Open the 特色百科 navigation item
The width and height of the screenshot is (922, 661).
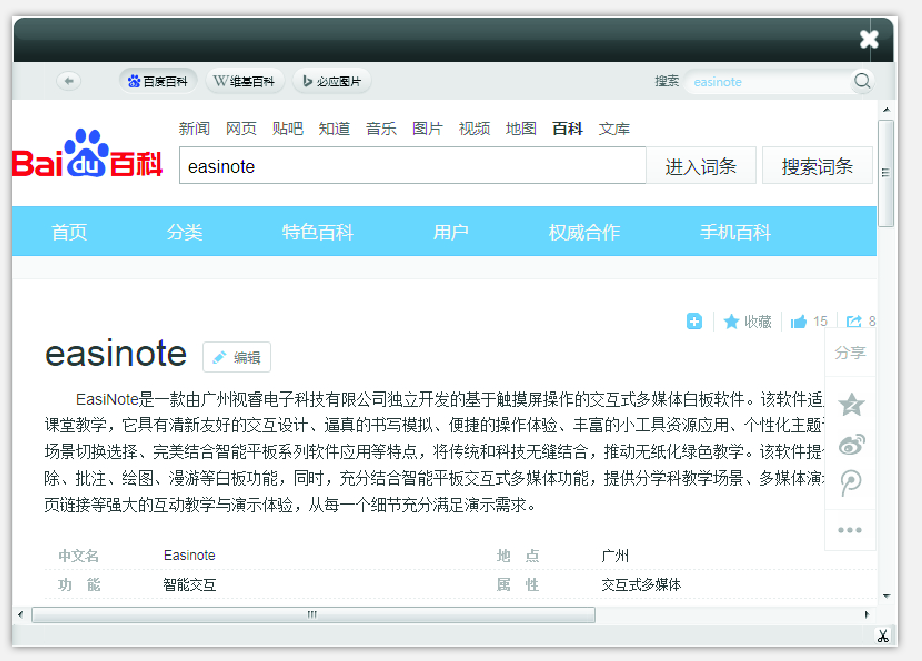coord(318,232)
